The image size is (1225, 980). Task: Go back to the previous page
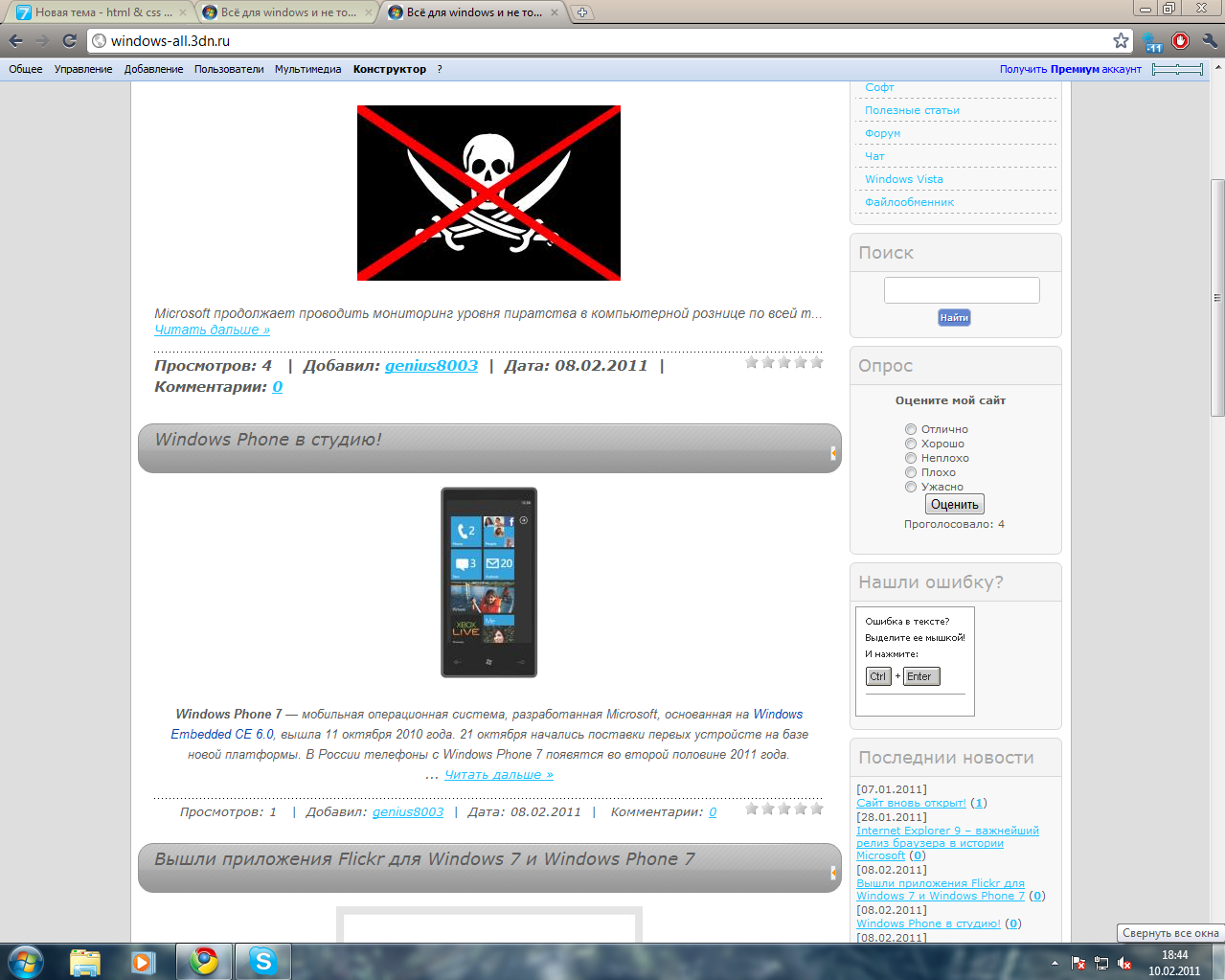pos(16,41)
